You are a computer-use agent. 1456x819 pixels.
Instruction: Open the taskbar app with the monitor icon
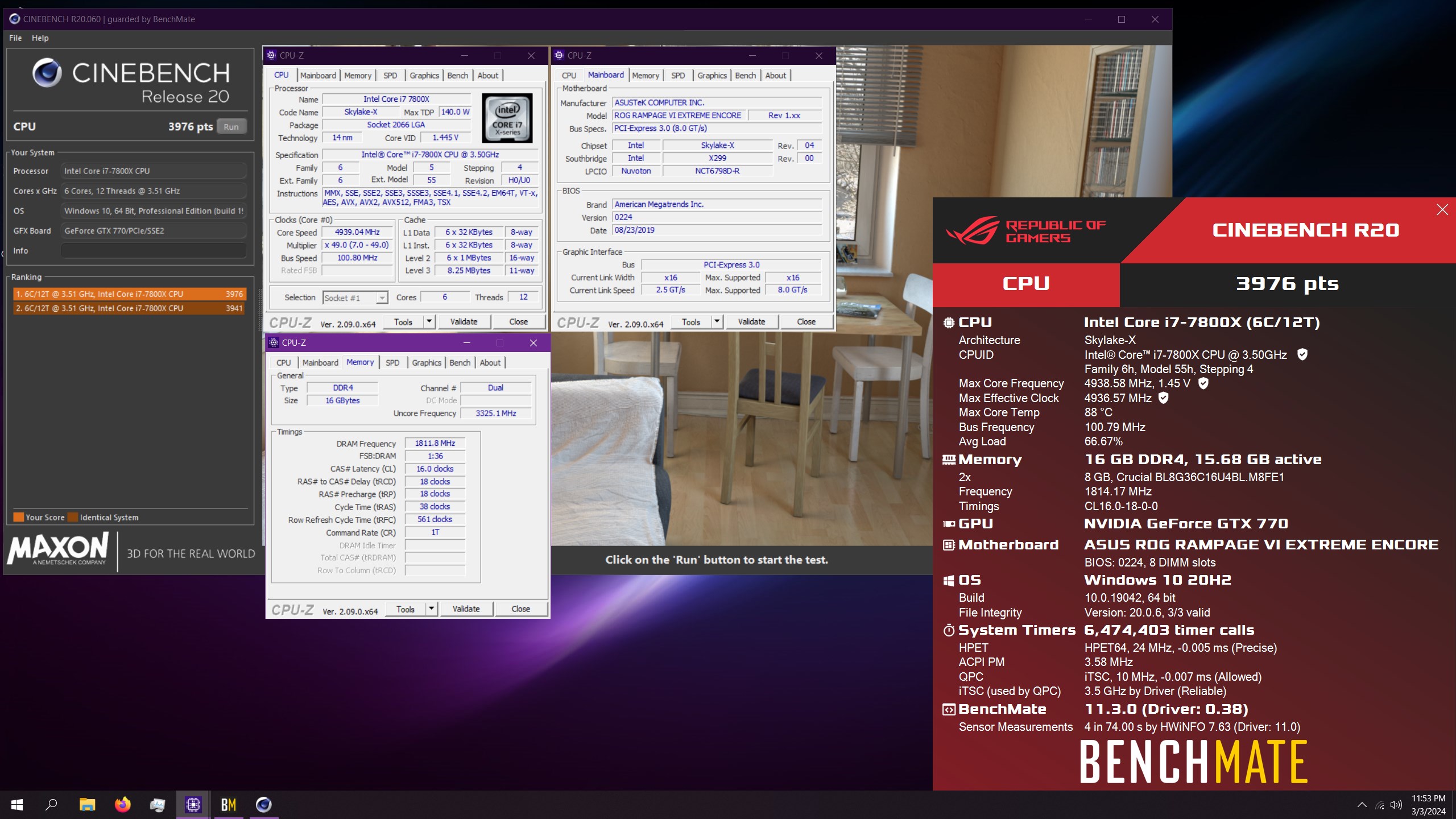(x=158, y=804)
